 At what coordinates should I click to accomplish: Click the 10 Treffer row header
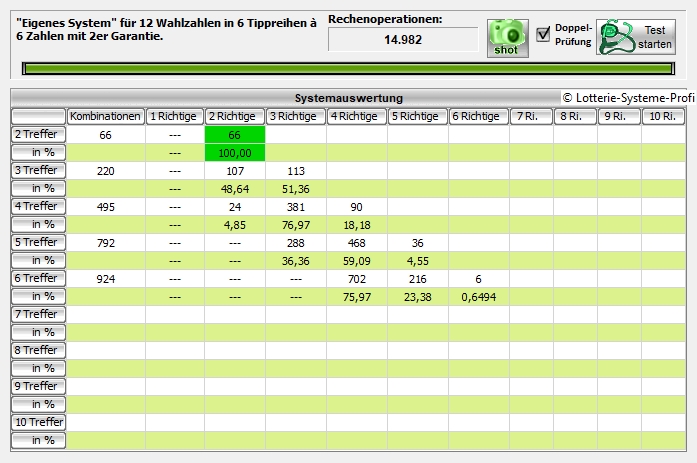point(39,422)
